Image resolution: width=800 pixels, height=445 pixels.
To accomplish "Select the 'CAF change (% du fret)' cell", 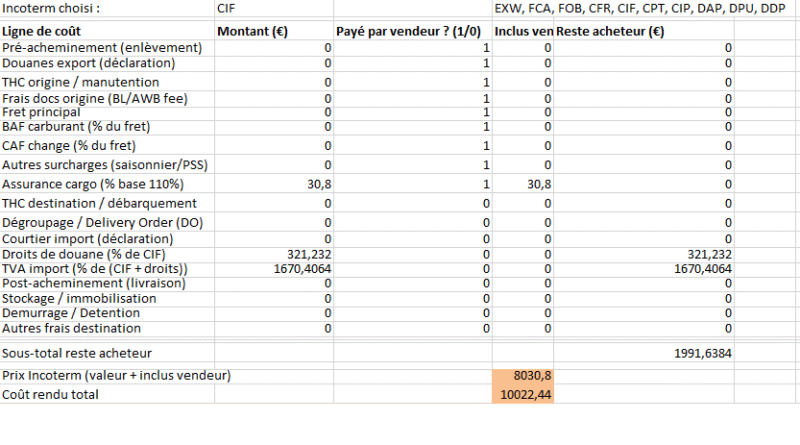I will click(x=107, y=146).
